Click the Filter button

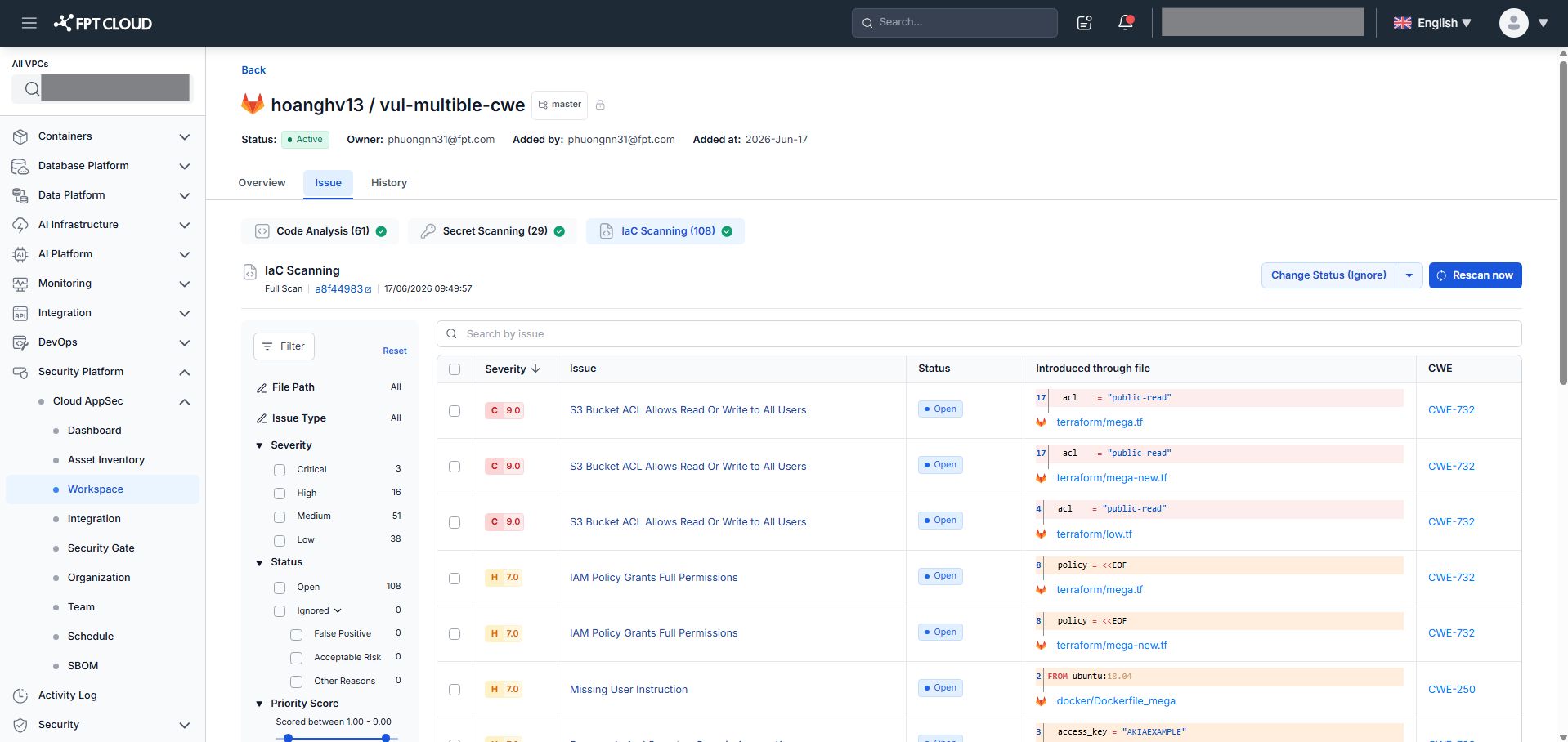coord(284,346)
